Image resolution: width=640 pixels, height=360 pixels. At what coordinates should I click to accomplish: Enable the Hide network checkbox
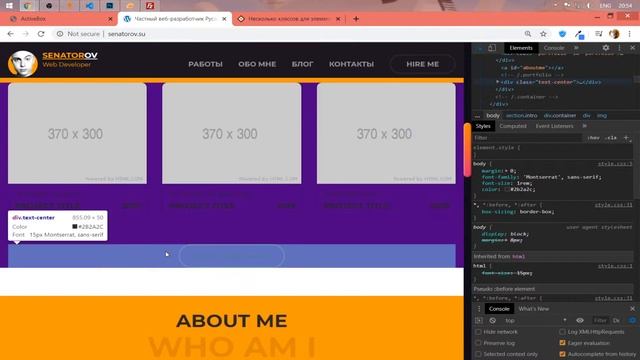tap(478, 332)
